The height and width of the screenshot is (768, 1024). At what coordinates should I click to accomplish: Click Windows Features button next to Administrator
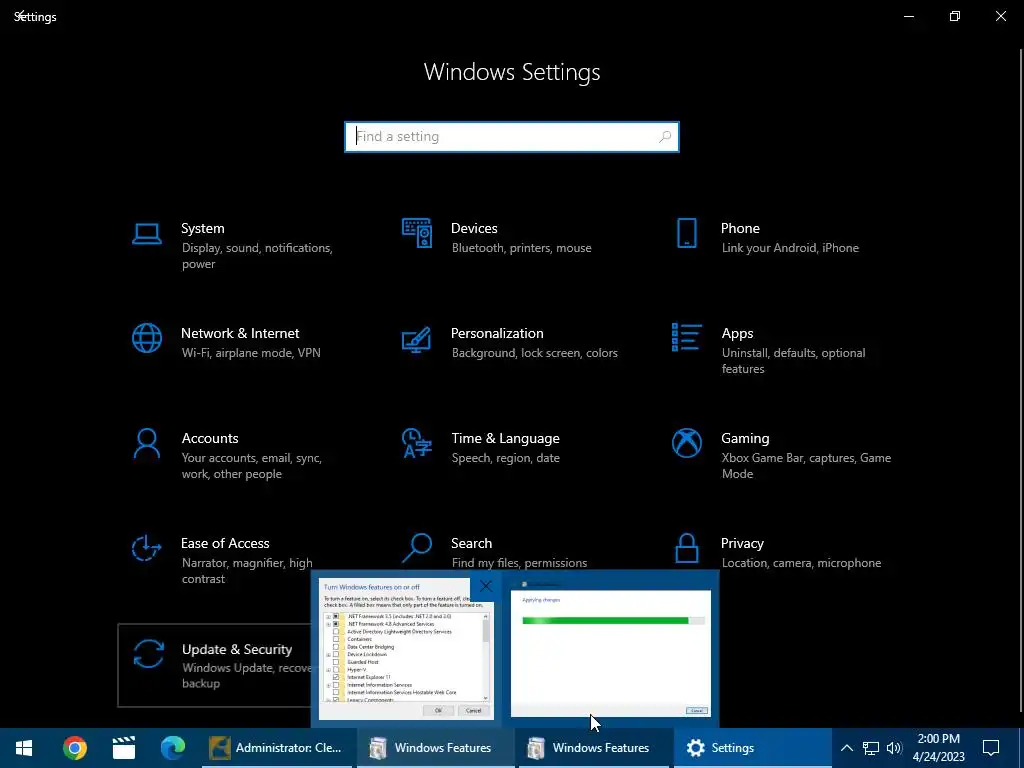pos(436,748)
